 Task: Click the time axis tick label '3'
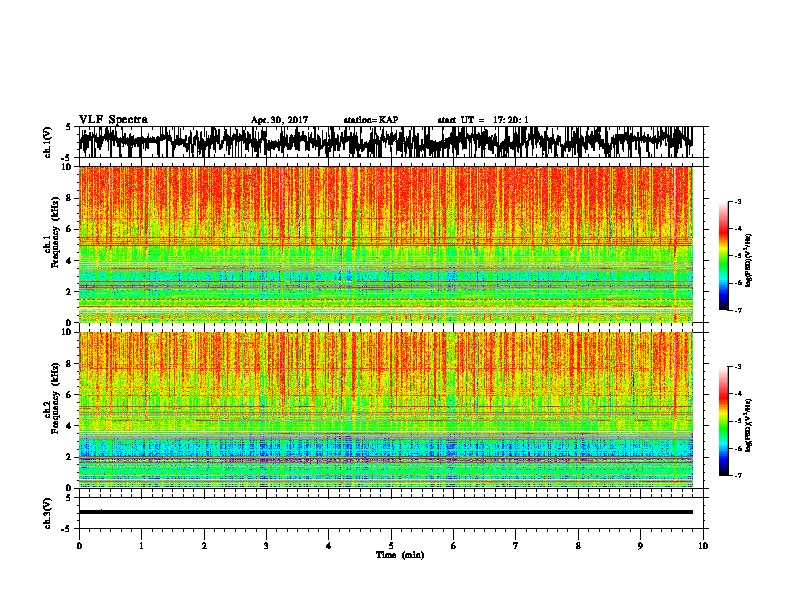tap(267, 546)
